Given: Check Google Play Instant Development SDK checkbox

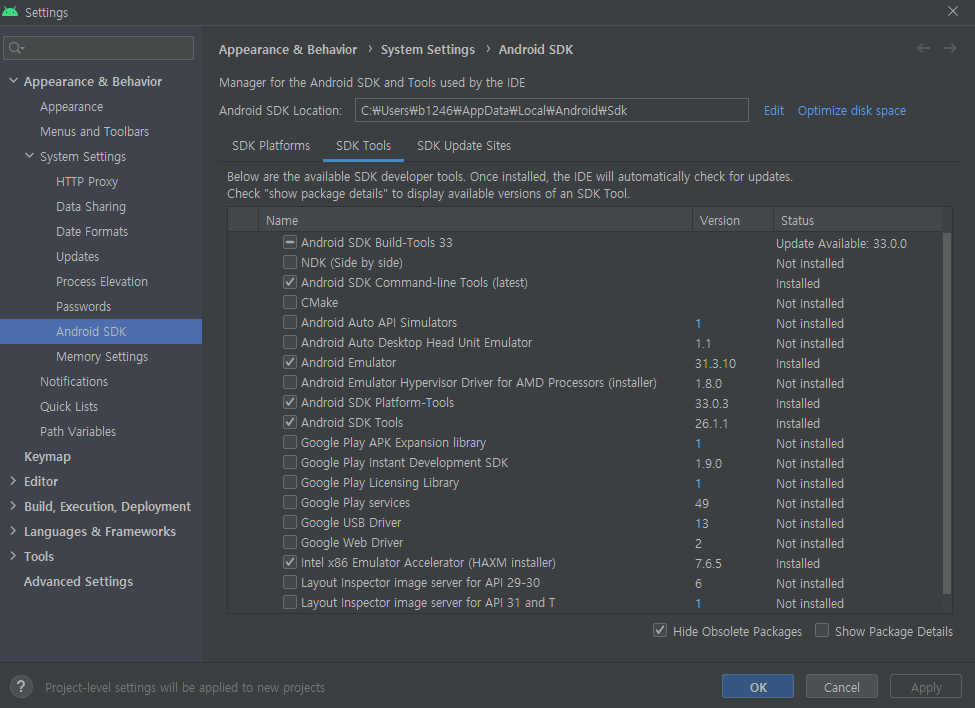Looking at the screenshot, I should [290, 462].
